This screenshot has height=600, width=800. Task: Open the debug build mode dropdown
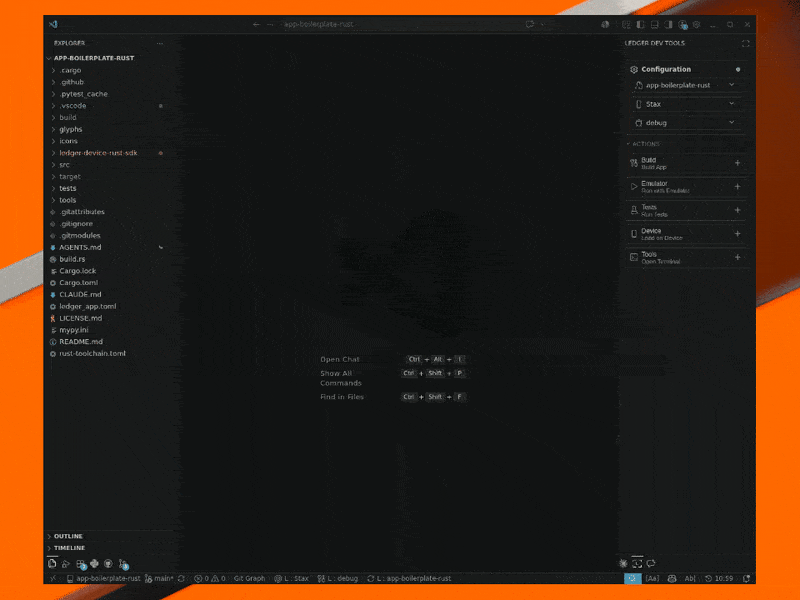pyautogui.click(x=685, y=122)
